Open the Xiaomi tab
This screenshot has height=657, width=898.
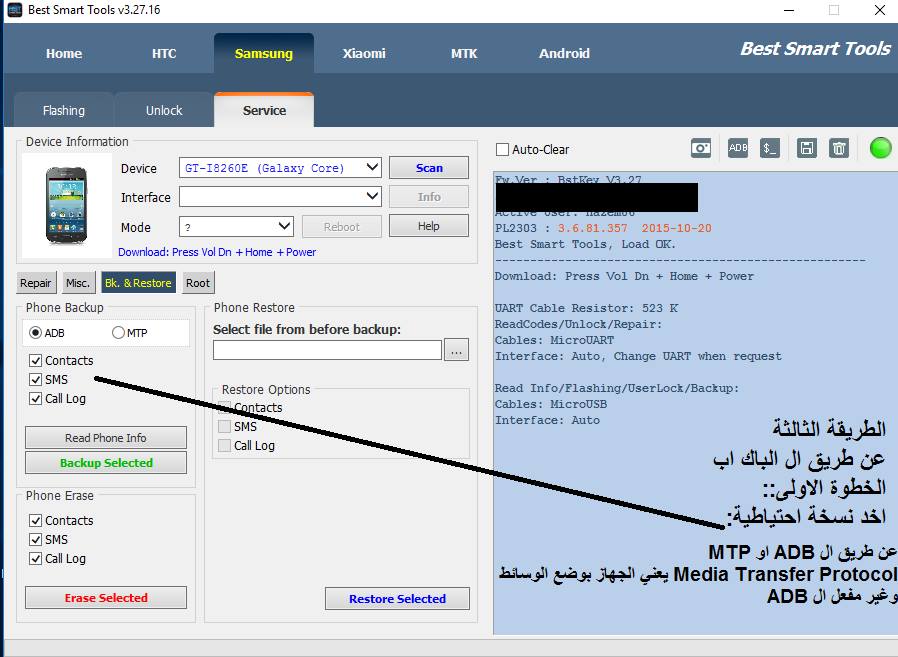[364, 53]
